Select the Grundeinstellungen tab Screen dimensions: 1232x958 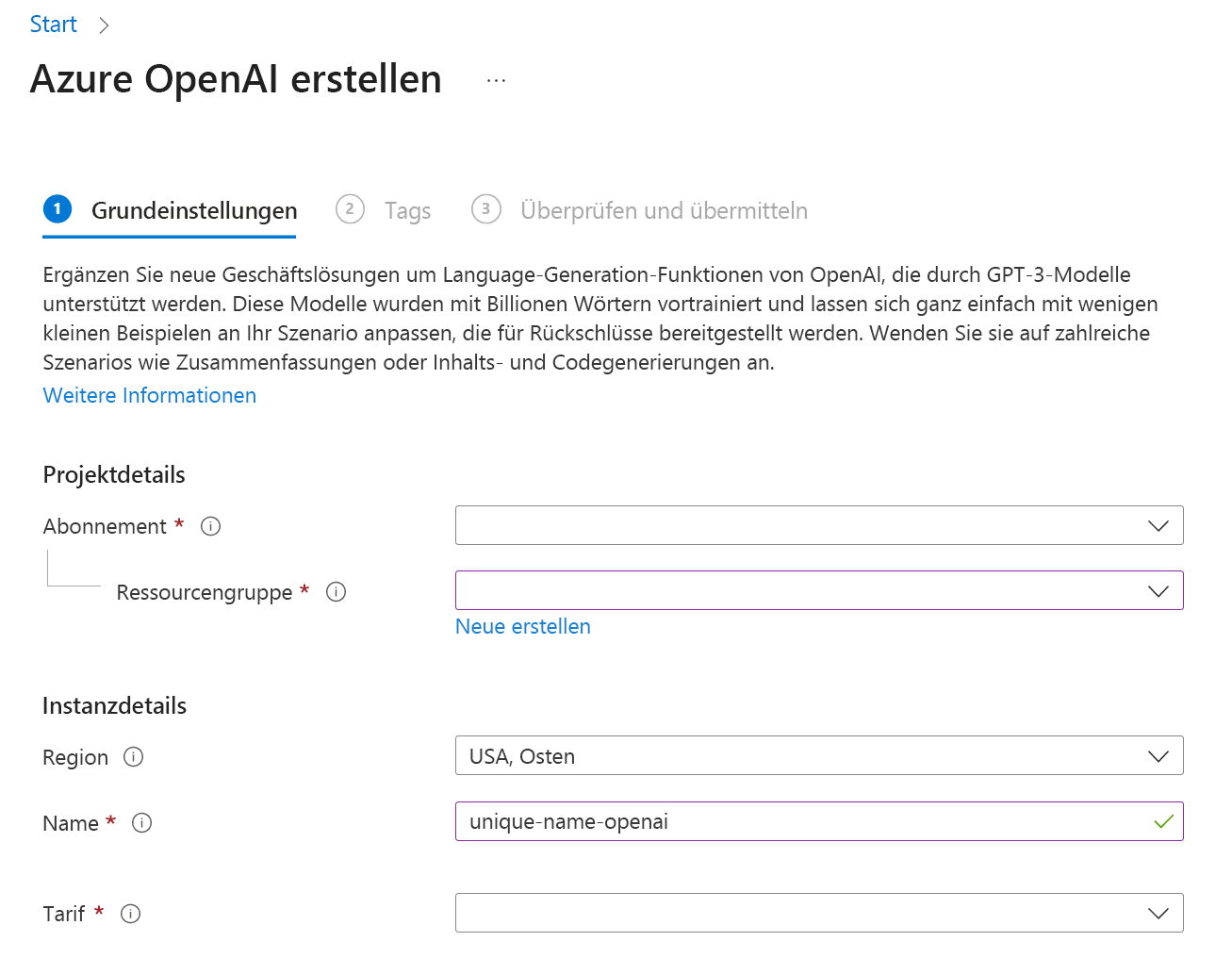point(170,210)
